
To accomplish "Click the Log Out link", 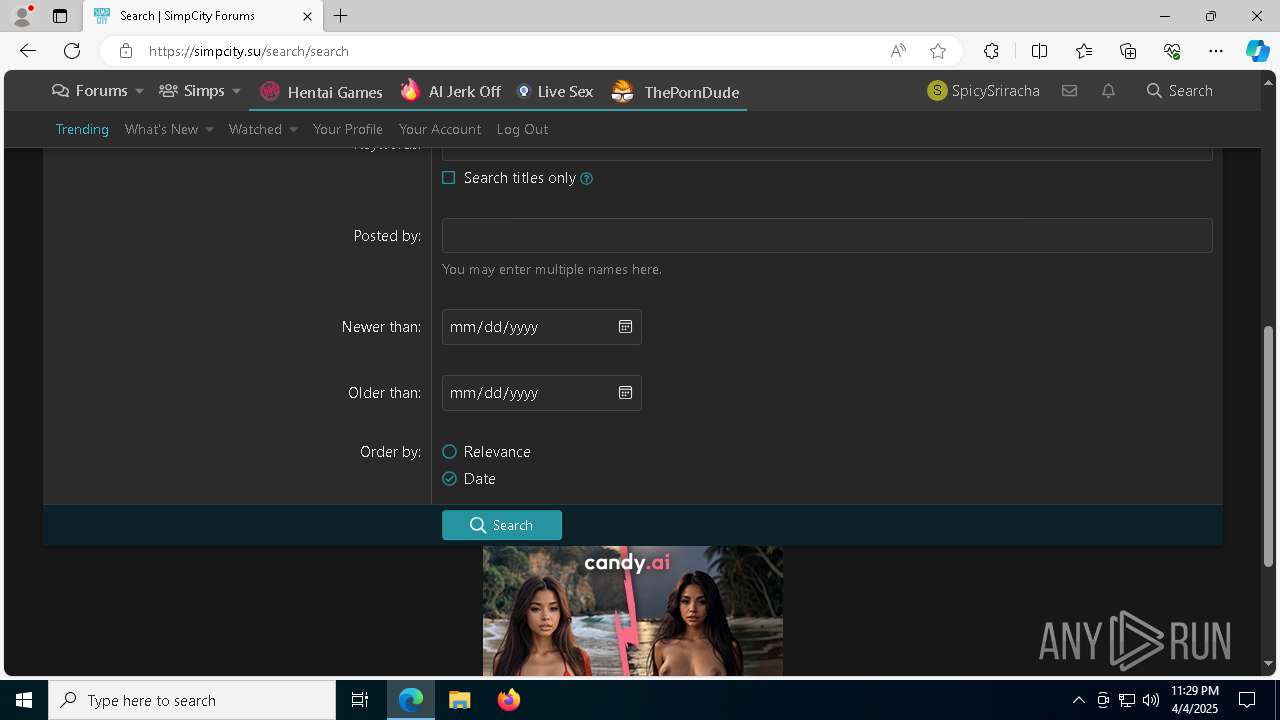I will pos(522,129).
